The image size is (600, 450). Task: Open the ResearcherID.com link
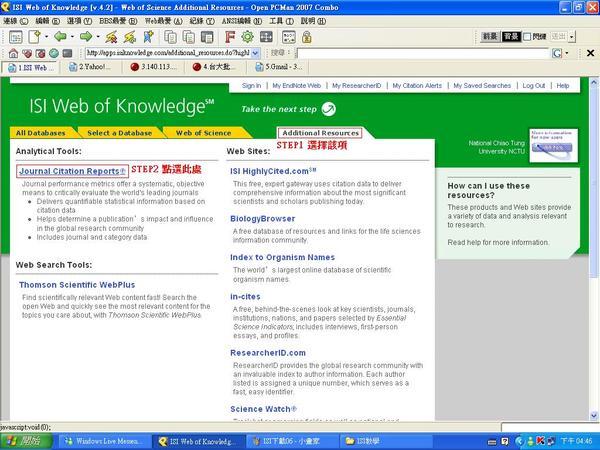[268, 353]
